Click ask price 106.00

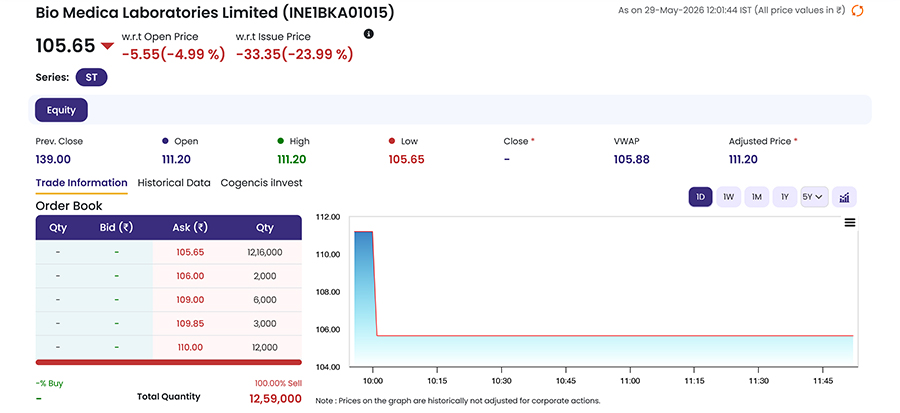click(191, 276)
